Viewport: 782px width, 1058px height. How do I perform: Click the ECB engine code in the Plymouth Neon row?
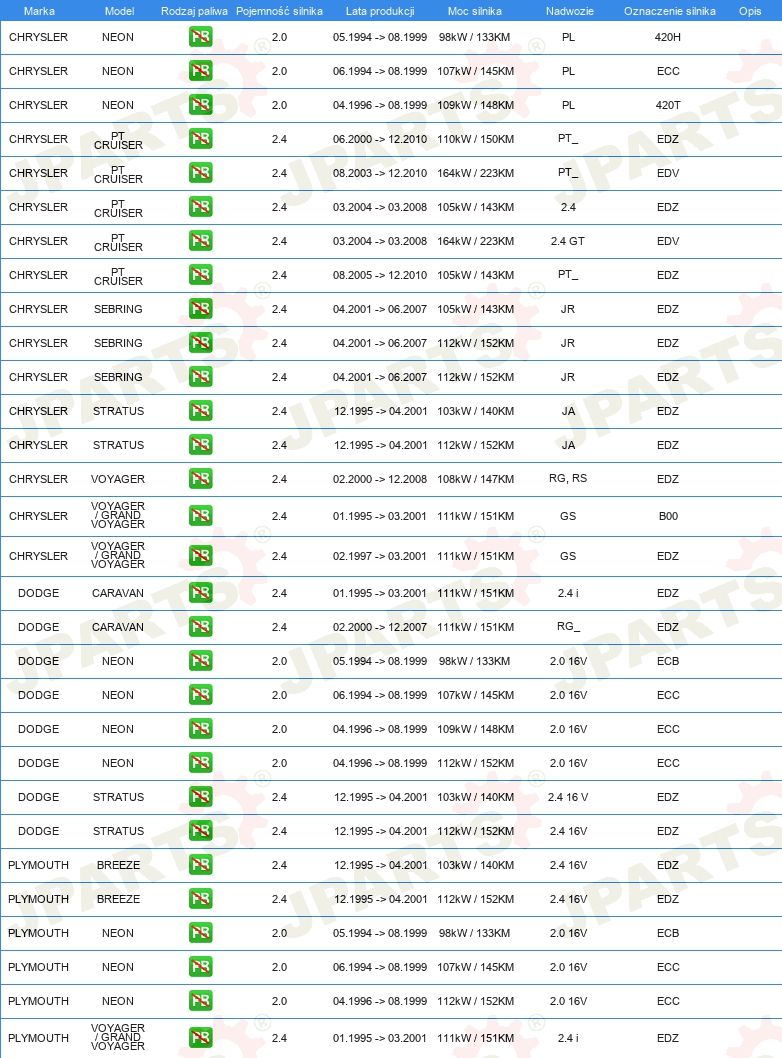(x=668, y=933)
